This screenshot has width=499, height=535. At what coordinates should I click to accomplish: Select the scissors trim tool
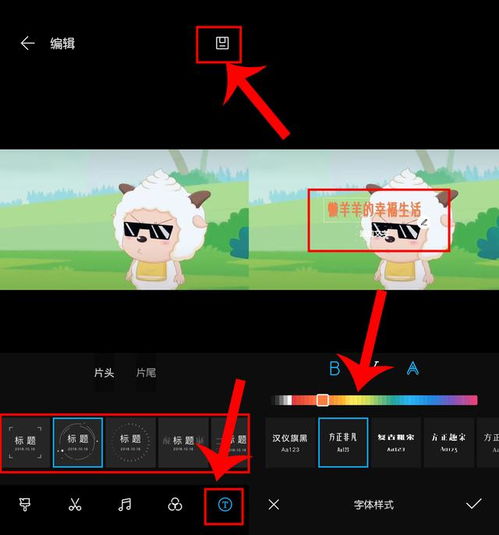75,504
